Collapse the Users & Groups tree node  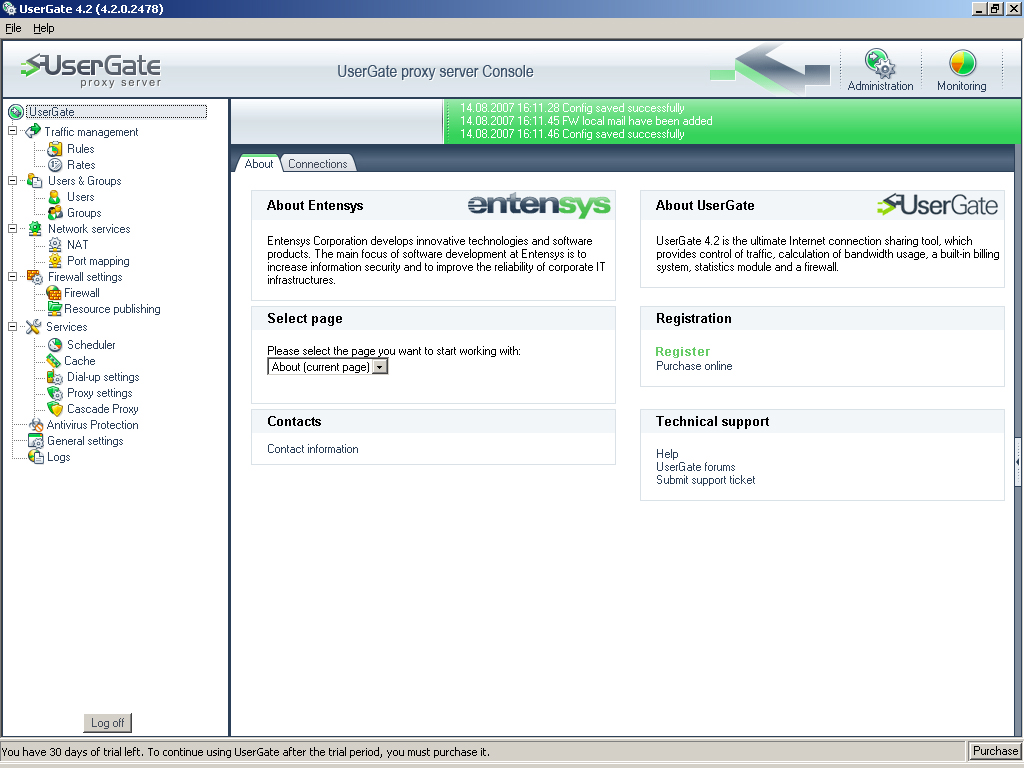[12, 181]
